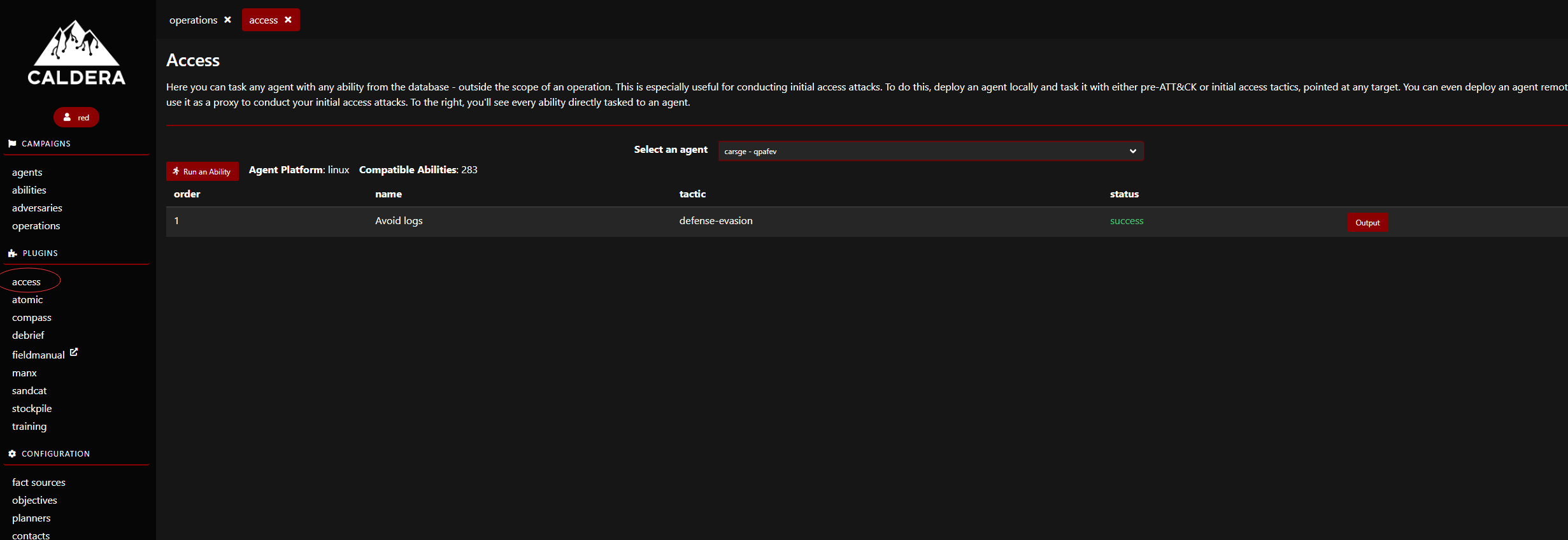
Task: Click the success status text
Action: click(x=1127, y=220)
